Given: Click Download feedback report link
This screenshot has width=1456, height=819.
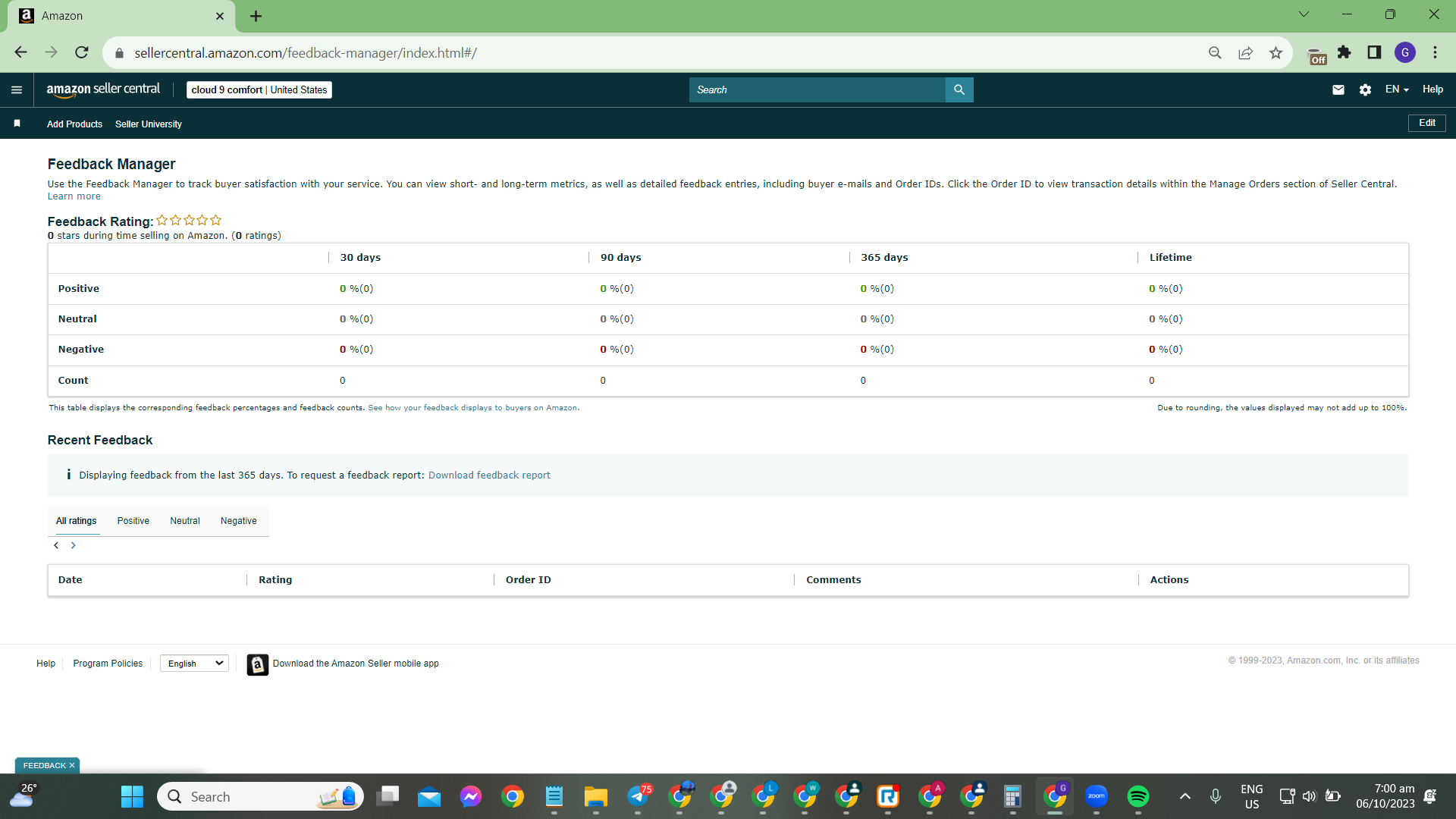Looking at the screenshot, I should coord(489,475).
